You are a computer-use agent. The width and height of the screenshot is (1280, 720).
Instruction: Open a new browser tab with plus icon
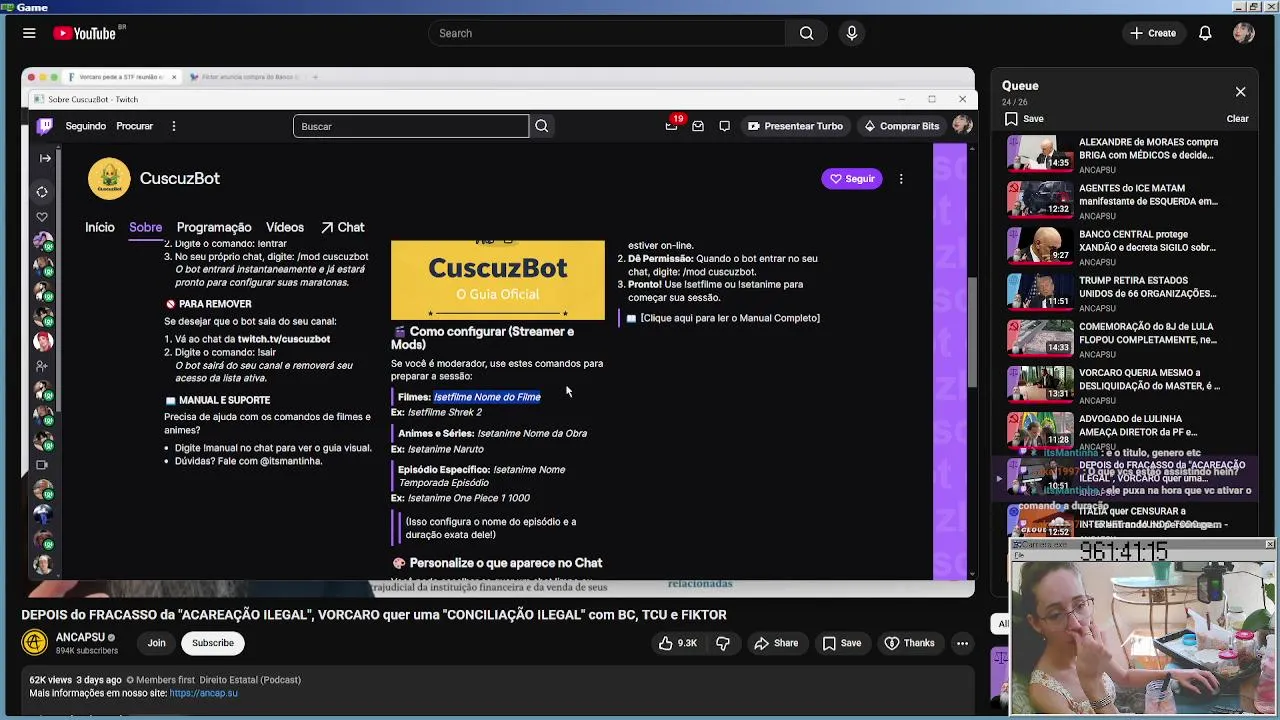pos(315,77)
